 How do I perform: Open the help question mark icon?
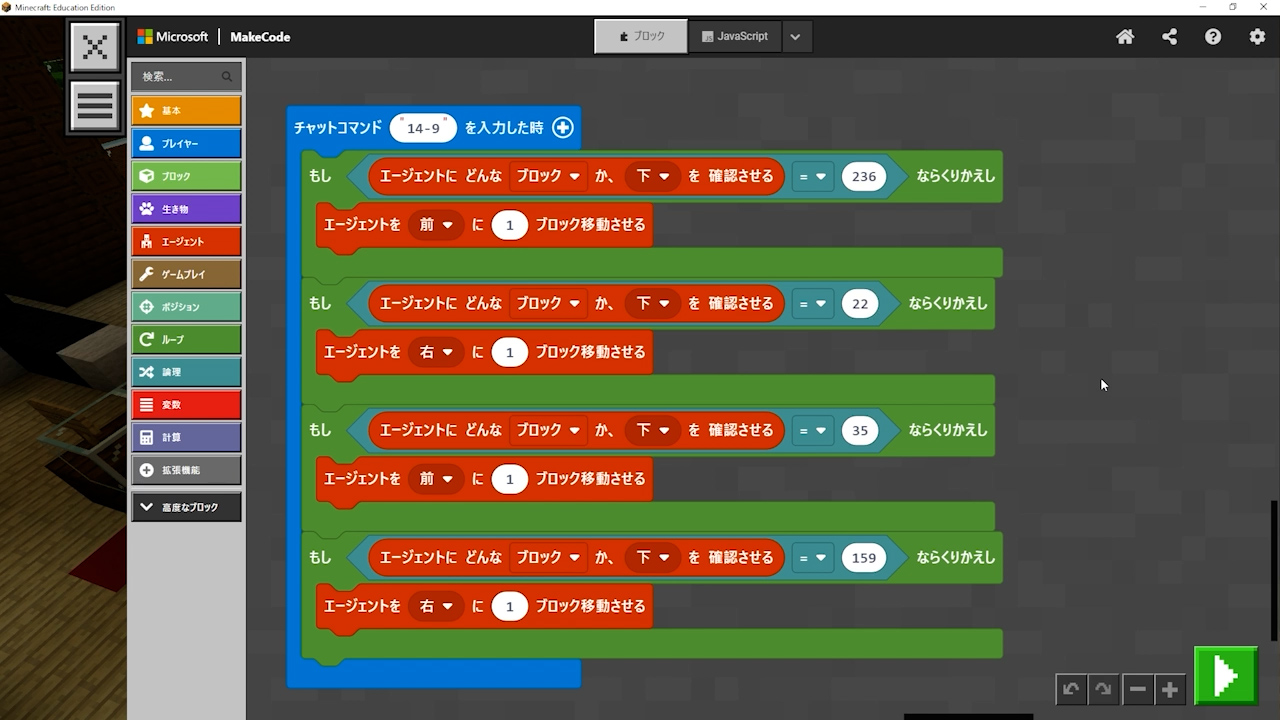[1213, 37]
